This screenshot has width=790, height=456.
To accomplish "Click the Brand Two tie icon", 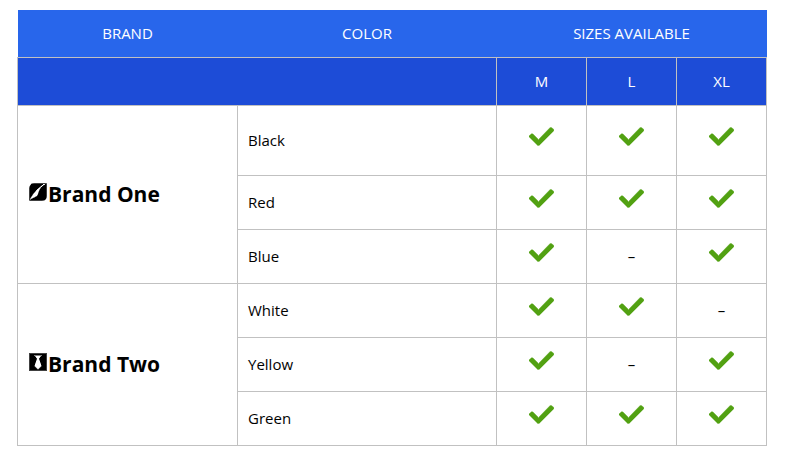I will click(38, 362).
